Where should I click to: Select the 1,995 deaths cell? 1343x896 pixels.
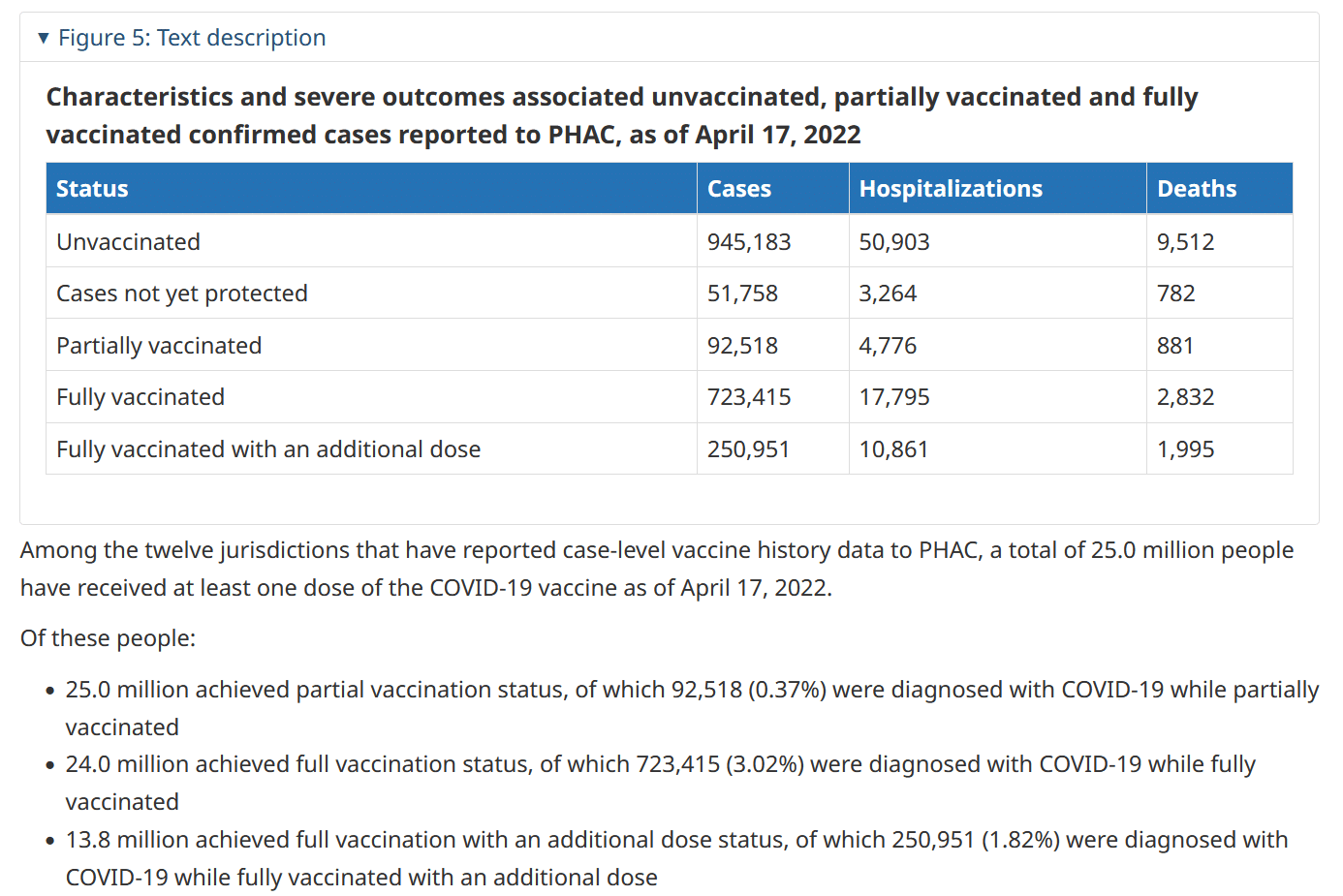pyautogui.click(x=1185, y=449)
